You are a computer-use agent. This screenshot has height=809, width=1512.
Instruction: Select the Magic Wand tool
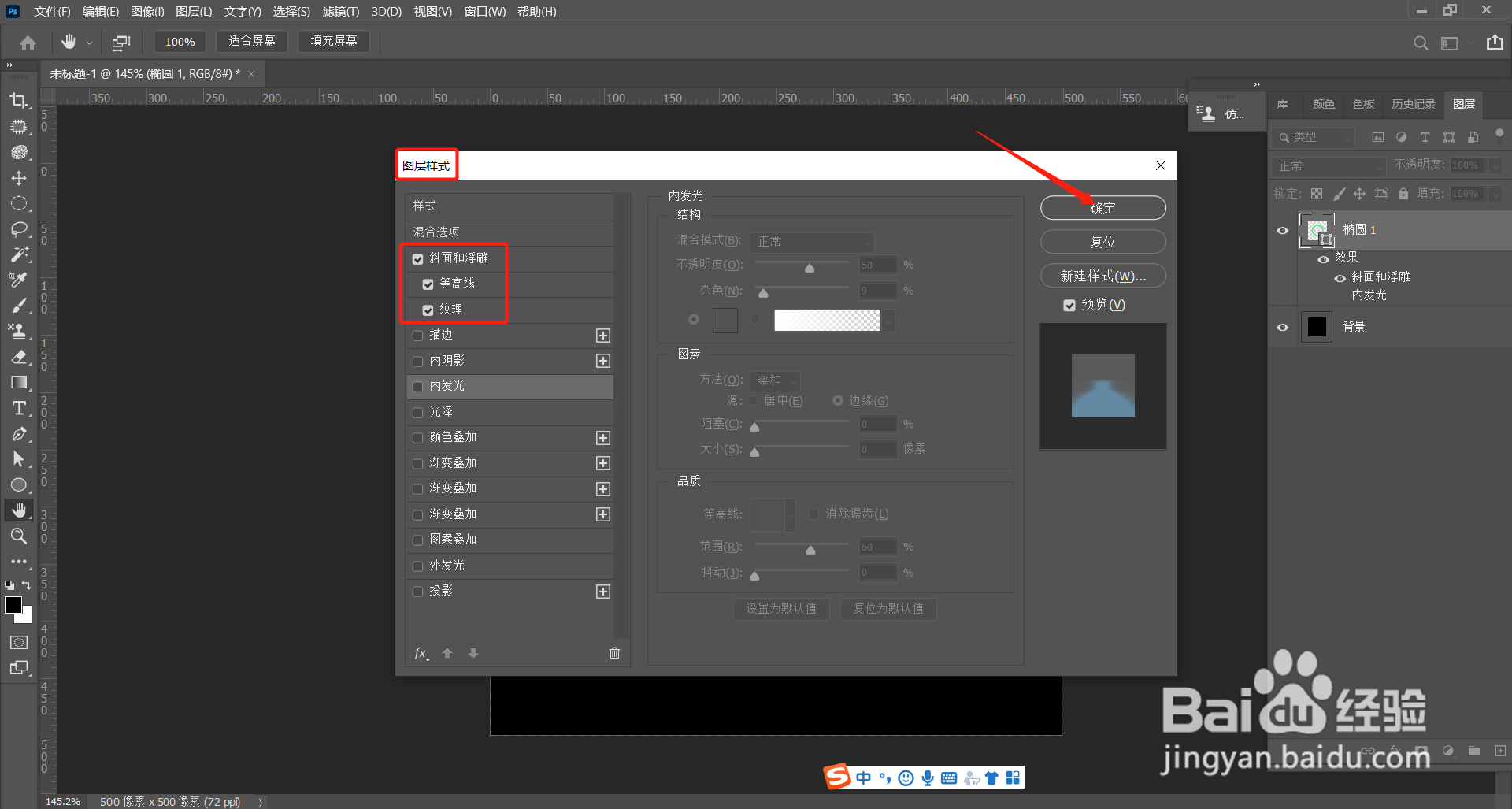click(19, 254)
